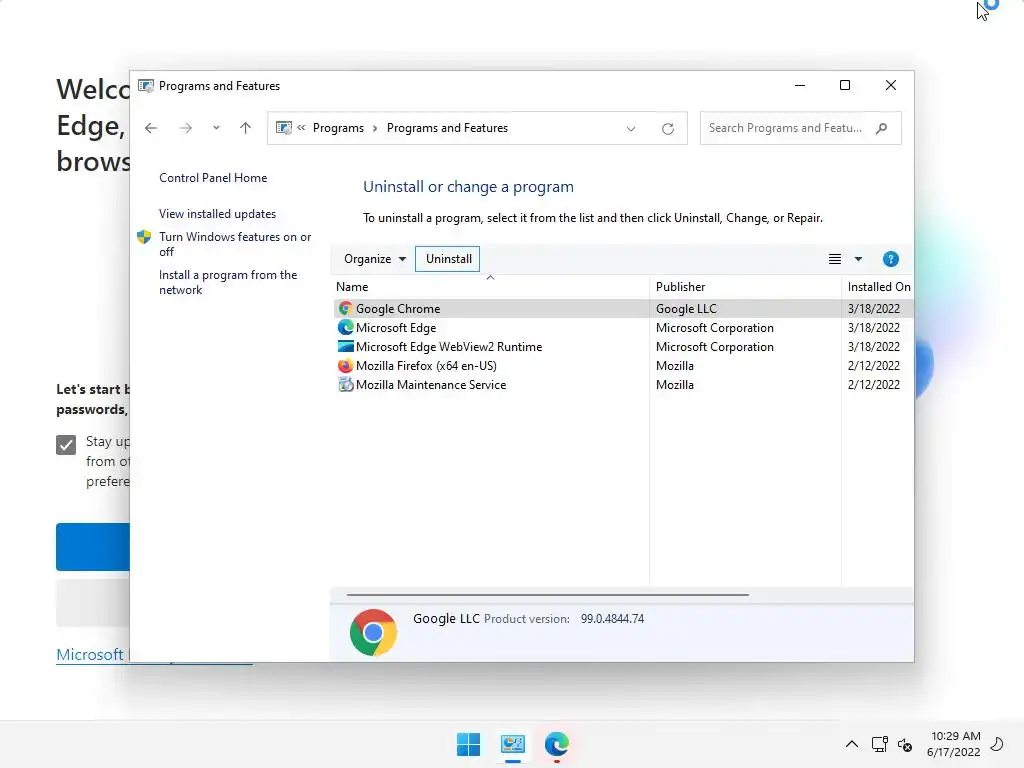This screenshot has height=768, width=1024.
Task: Select Programs and Features breadcrumb
Action: (447, 128)
